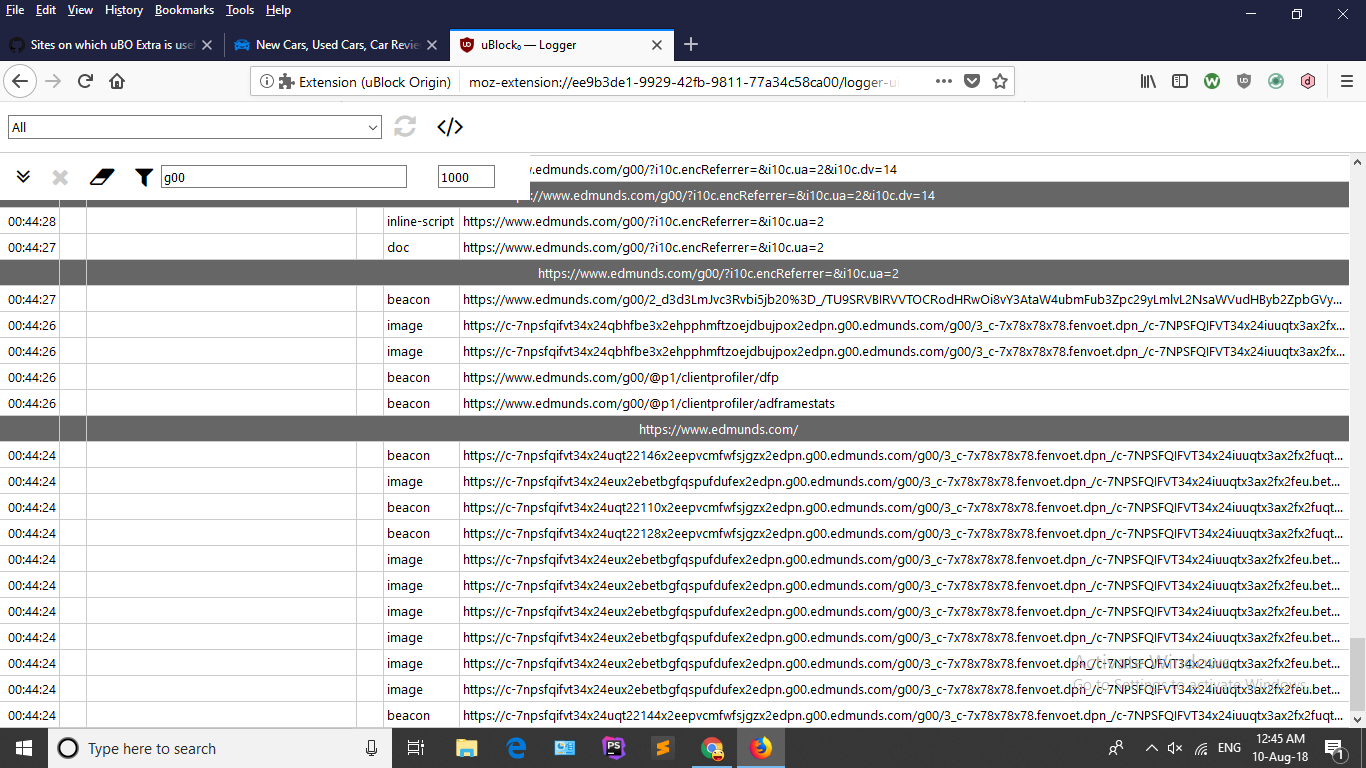Click inside the "g00" filter text field
Screen dimensions: 1366x768
[x=283, y=176]
